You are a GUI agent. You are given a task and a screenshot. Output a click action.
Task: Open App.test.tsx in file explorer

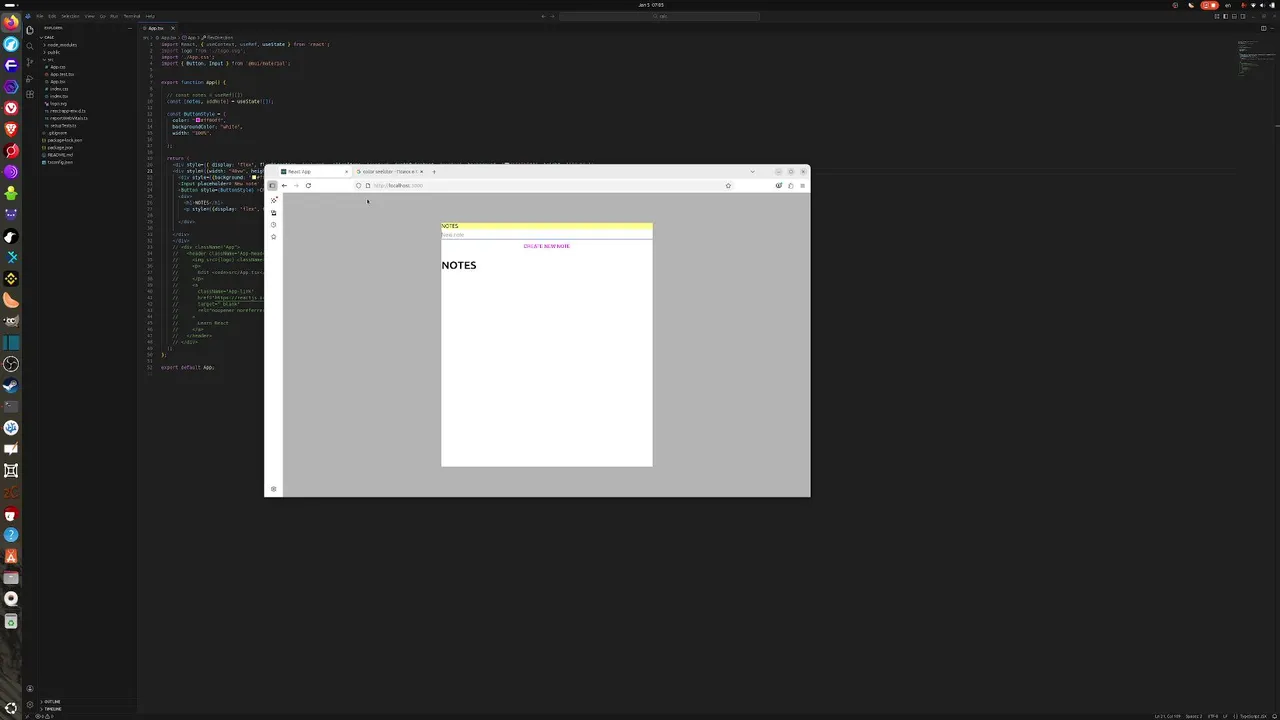[61, 74]
